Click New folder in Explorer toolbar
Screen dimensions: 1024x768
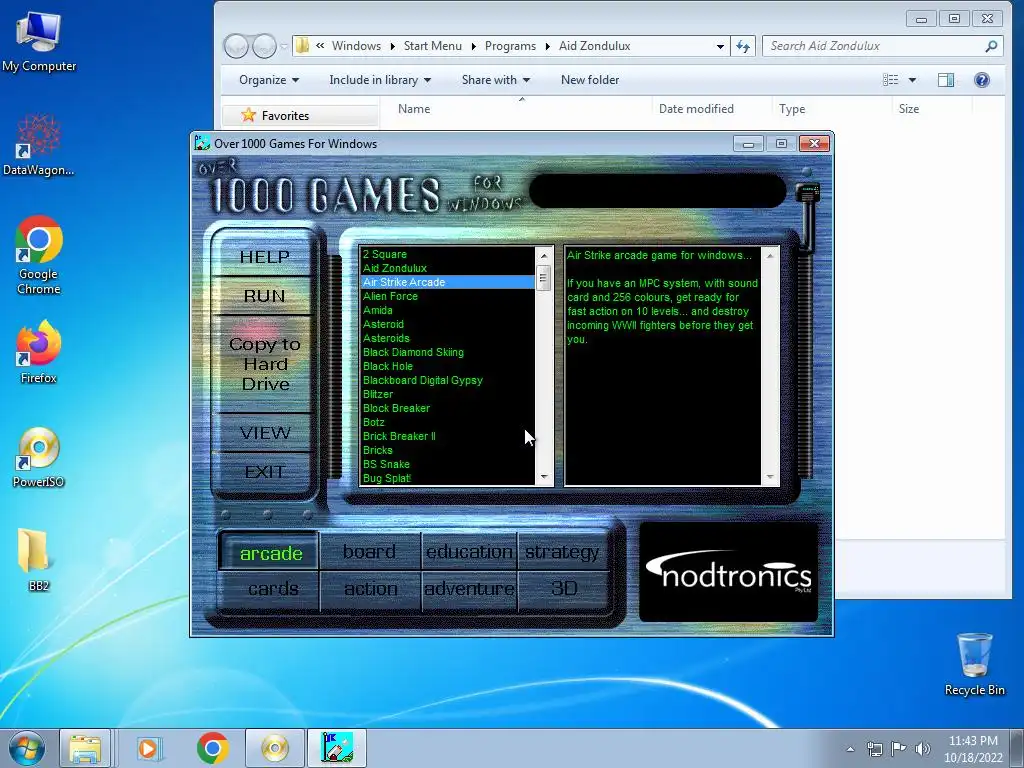590,80
